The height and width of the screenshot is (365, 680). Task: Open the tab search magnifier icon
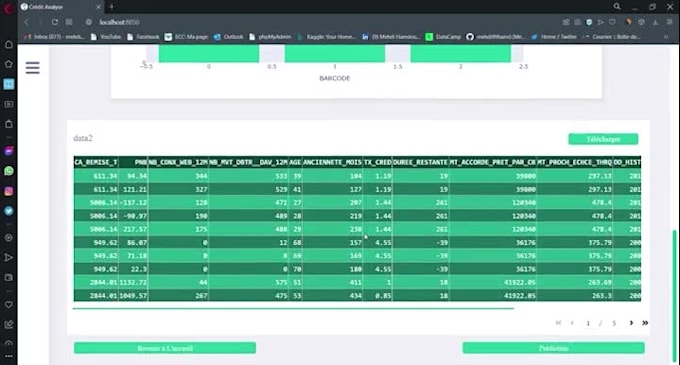point(617,7)
